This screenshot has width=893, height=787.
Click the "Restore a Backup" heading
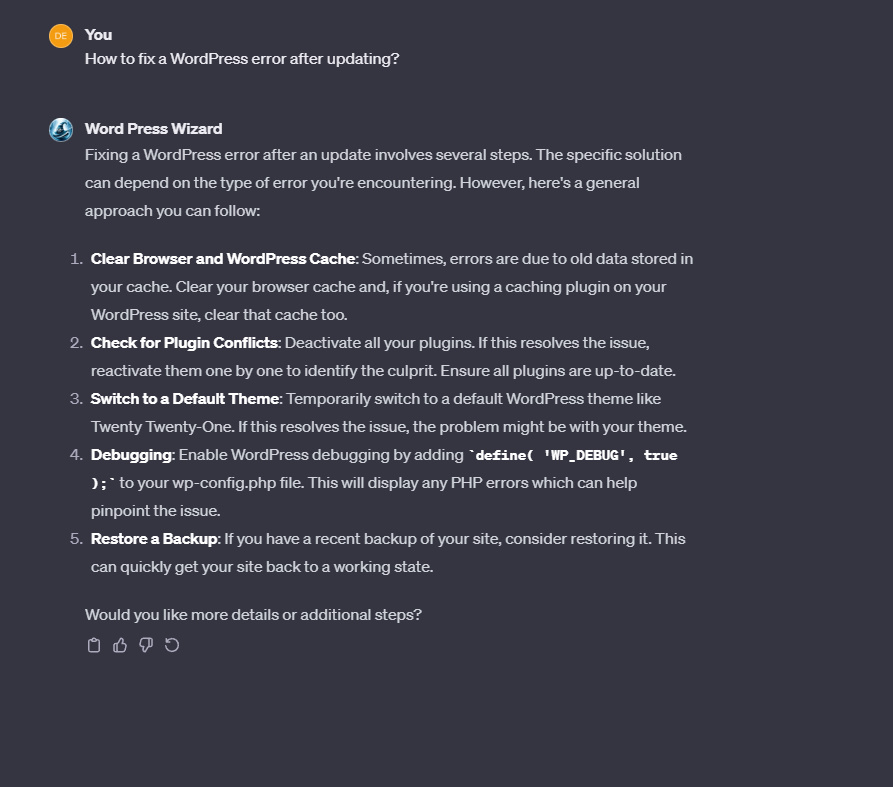pyautogui.click(x=154, y=539)
